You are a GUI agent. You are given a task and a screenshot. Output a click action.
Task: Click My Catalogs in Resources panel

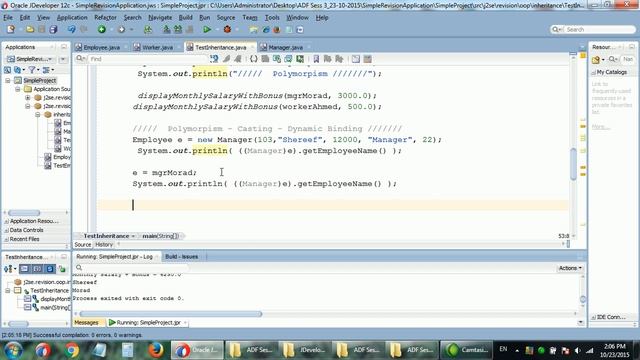point(611,72)
